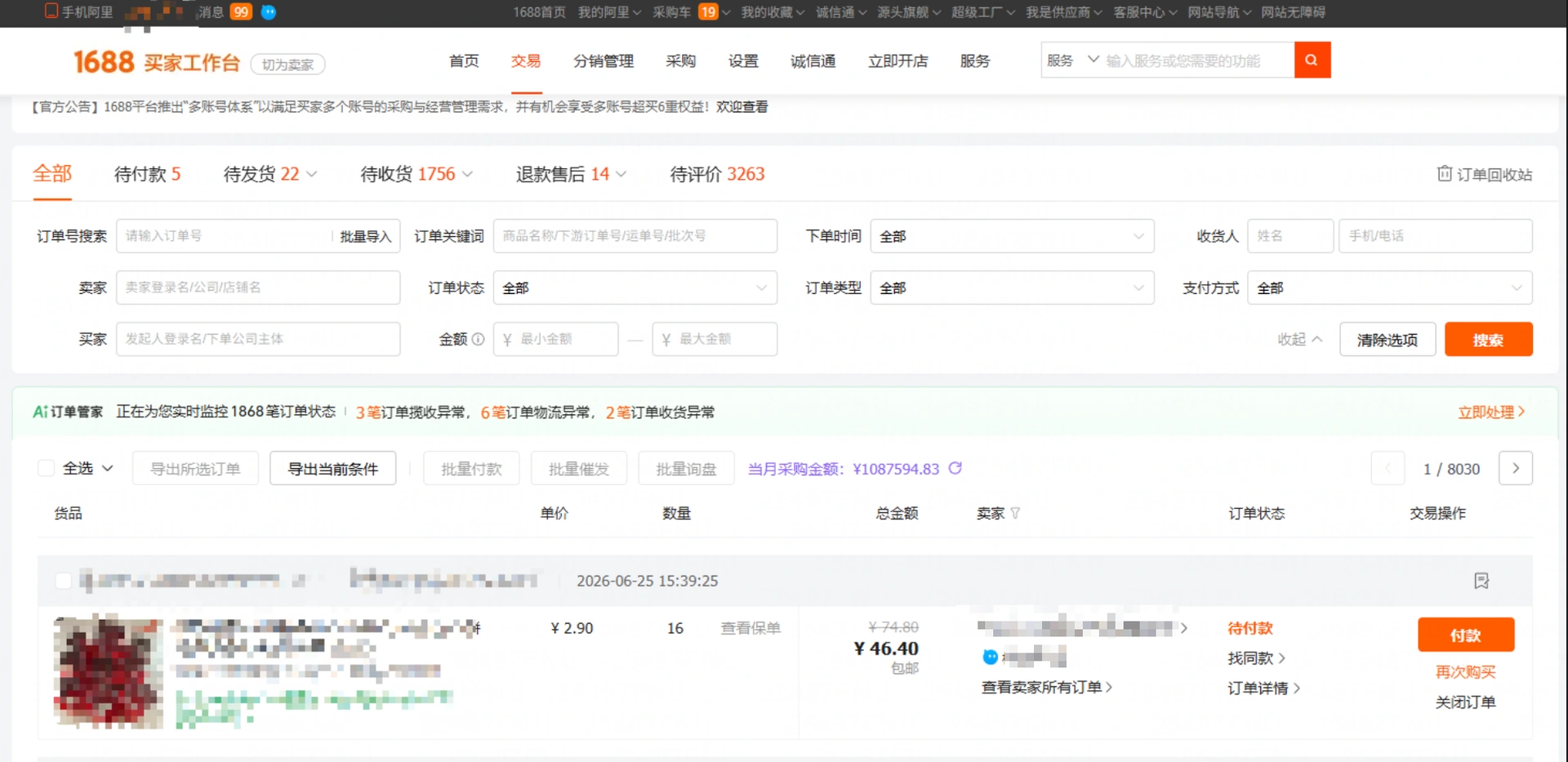Click 查看保单 link

click(x=751, y=627)
